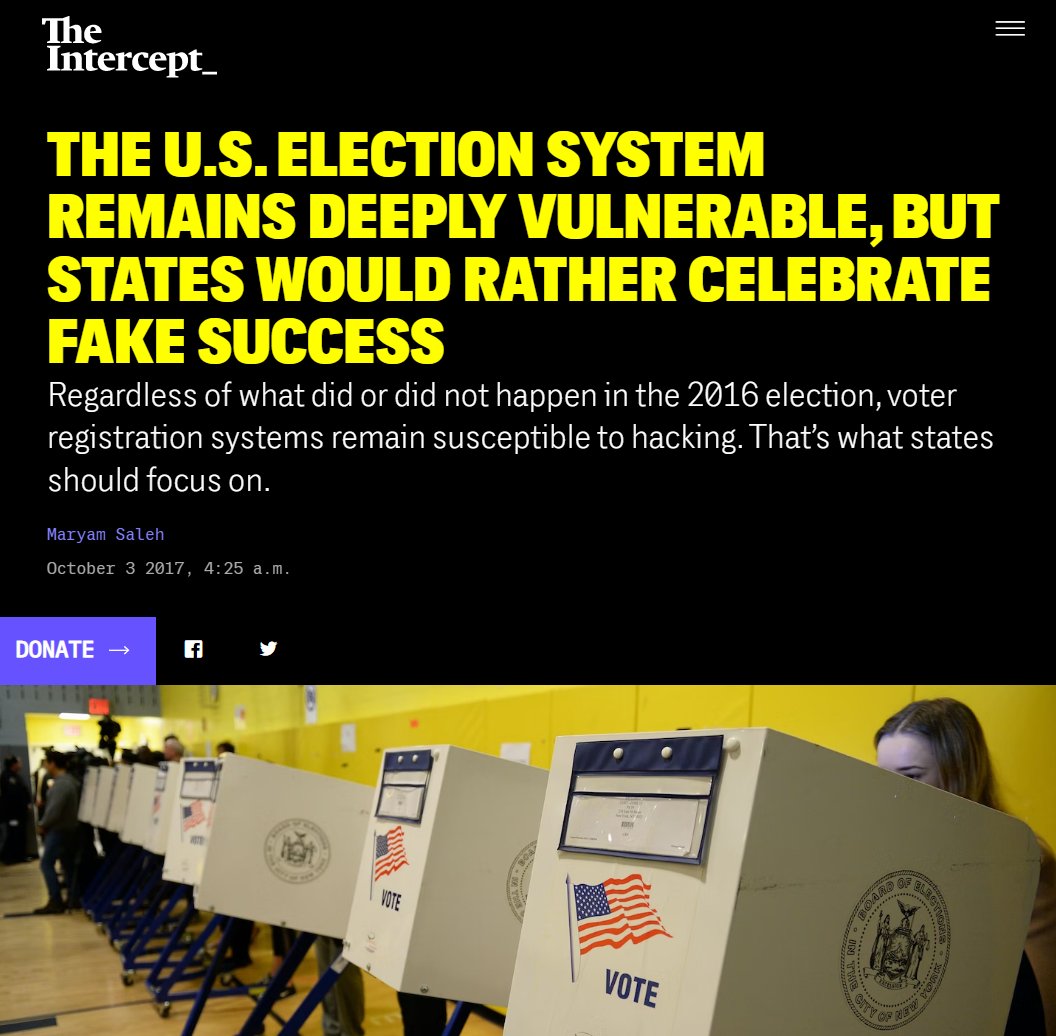Click the yellow article headline
Screen dimensions: 1056x1036
523,247
